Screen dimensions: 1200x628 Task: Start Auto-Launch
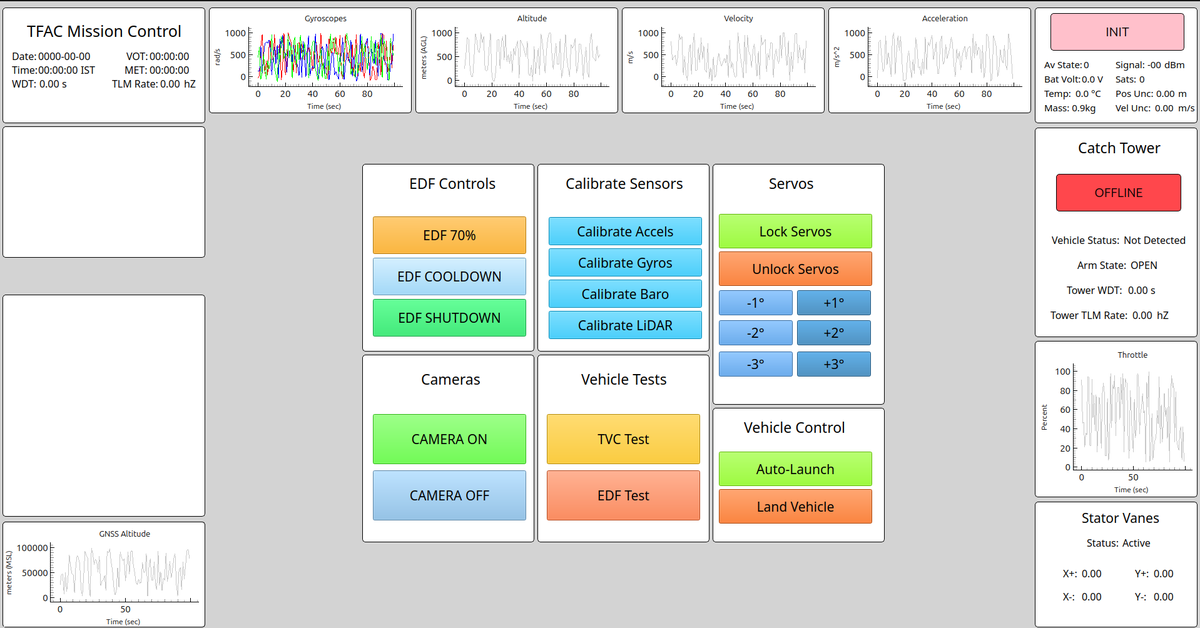[795, 469]
